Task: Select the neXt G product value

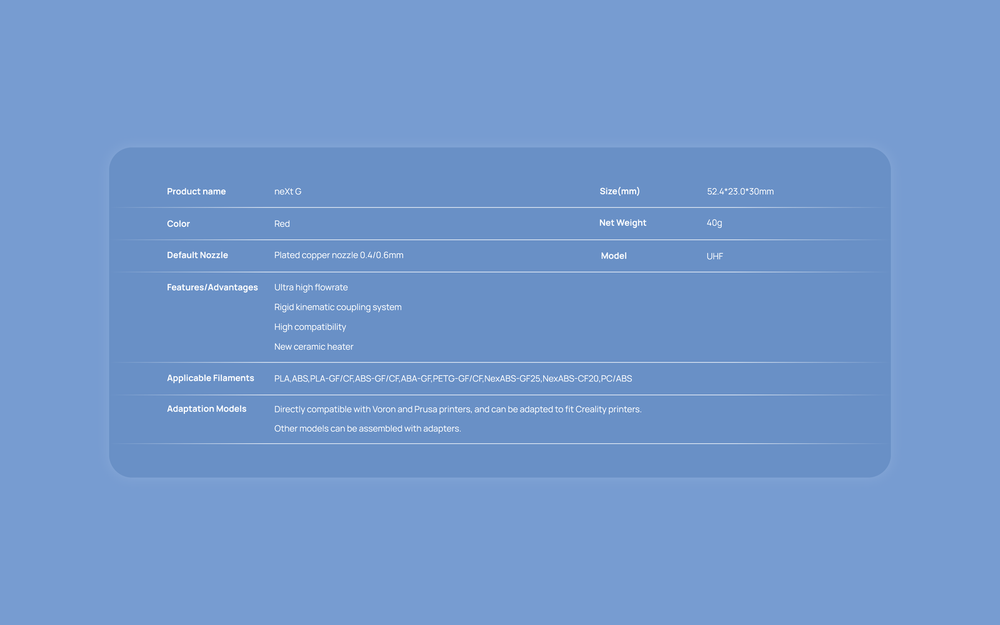Action: [288, 191]
